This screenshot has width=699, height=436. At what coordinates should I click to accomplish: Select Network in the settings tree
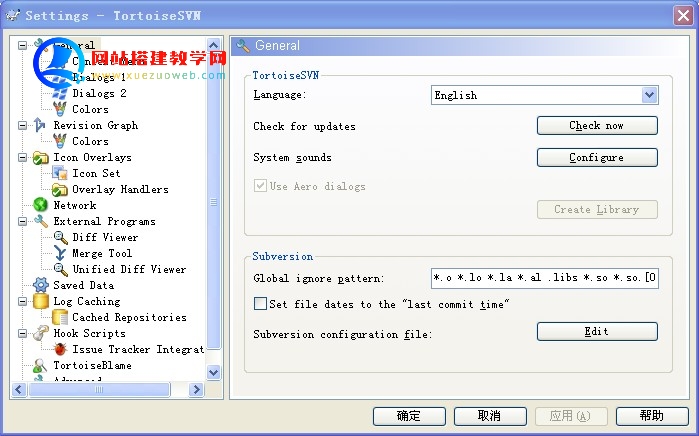tap(75, 206)
